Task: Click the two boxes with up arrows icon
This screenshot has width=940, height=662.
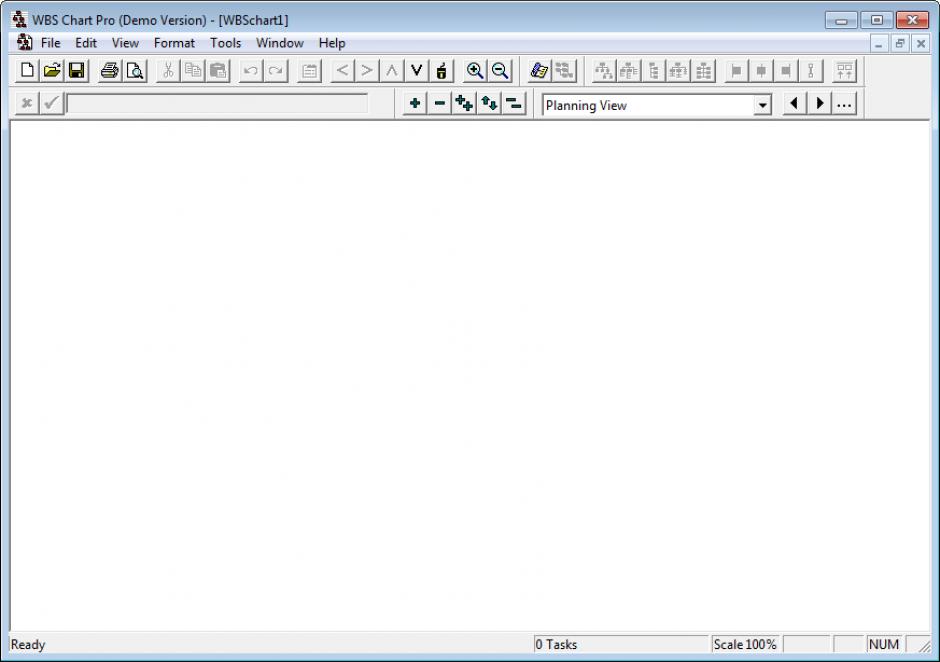Action: tap(845, 71)
